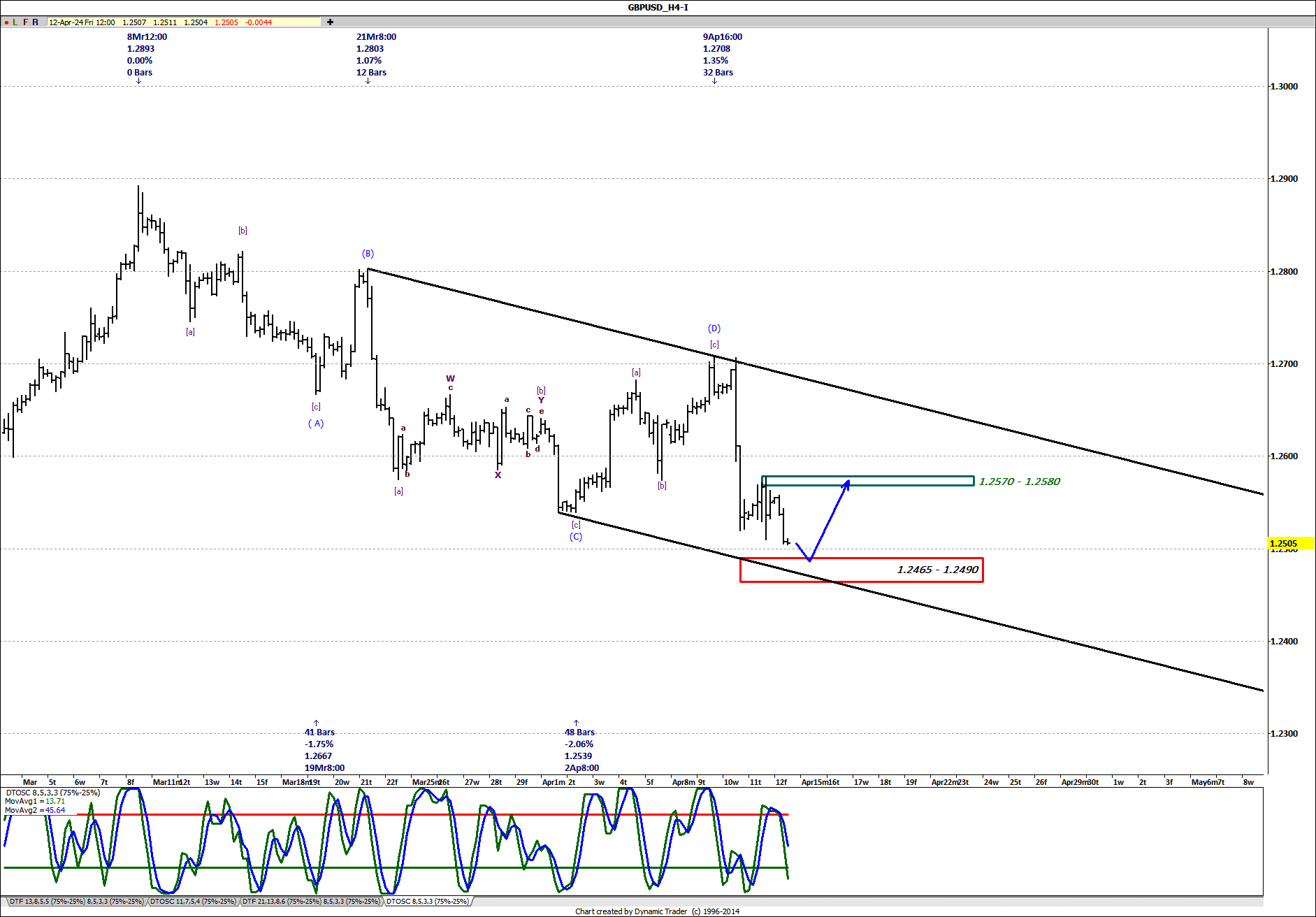
Task: Select the (D) wave label
Action: tap(714, 328)
